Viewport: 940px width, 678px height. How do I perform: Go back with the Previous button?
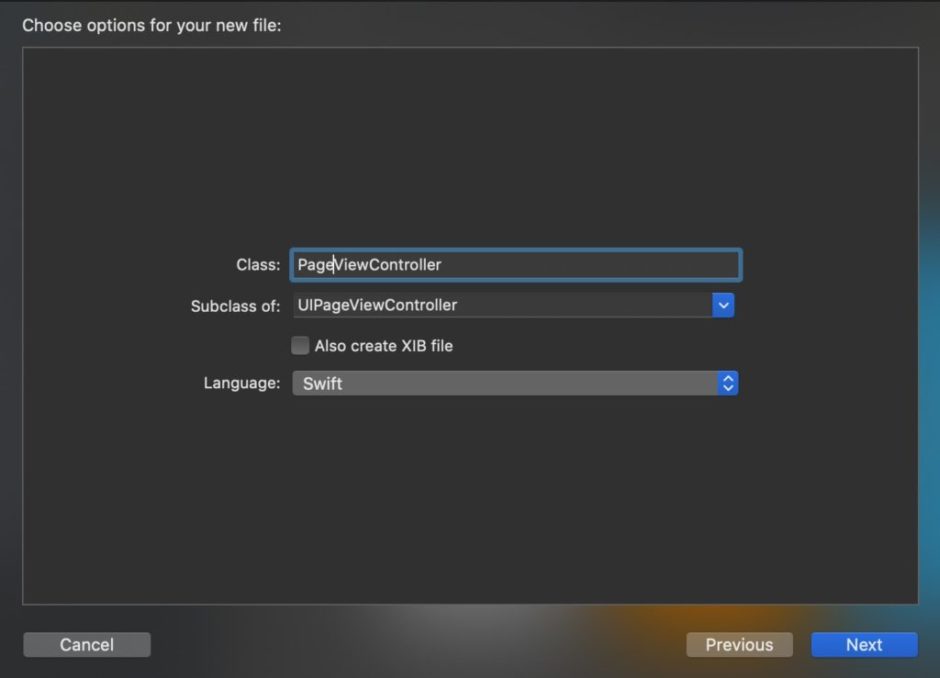pos(739,644)
